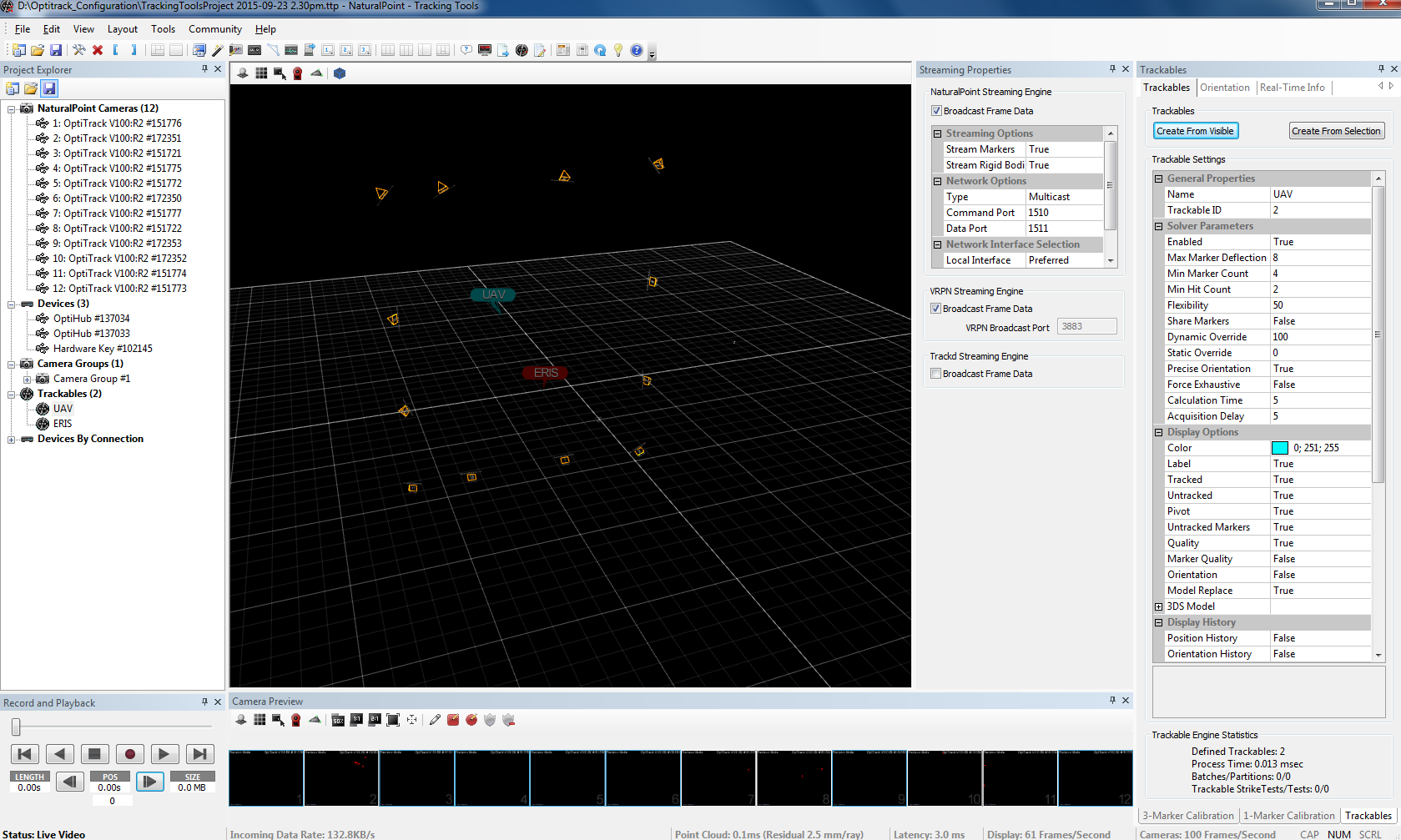Click the red X delete icon
The width and height of the screenshot is (1401, 840).
click(x=98, y=51)
